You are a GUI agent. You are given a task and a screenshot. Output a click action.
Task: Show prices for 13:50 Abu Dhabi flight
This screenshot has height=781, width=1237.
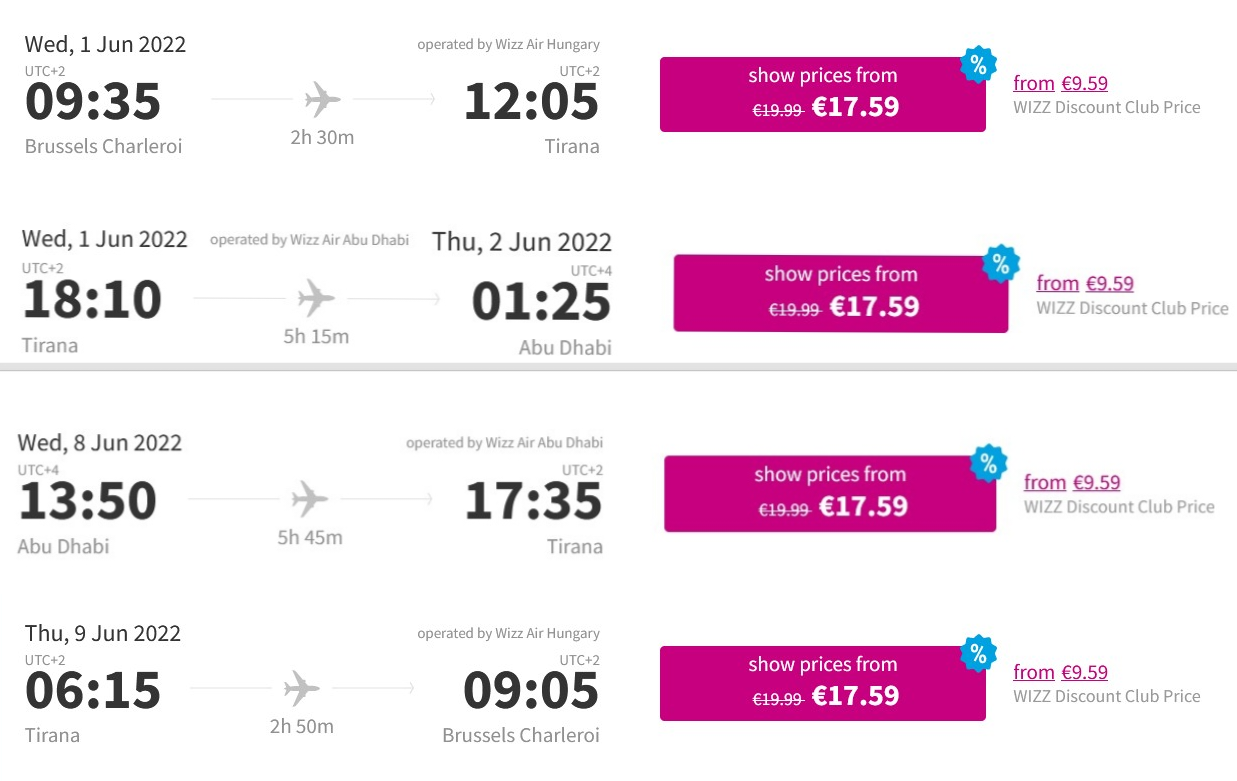(829, 493)
